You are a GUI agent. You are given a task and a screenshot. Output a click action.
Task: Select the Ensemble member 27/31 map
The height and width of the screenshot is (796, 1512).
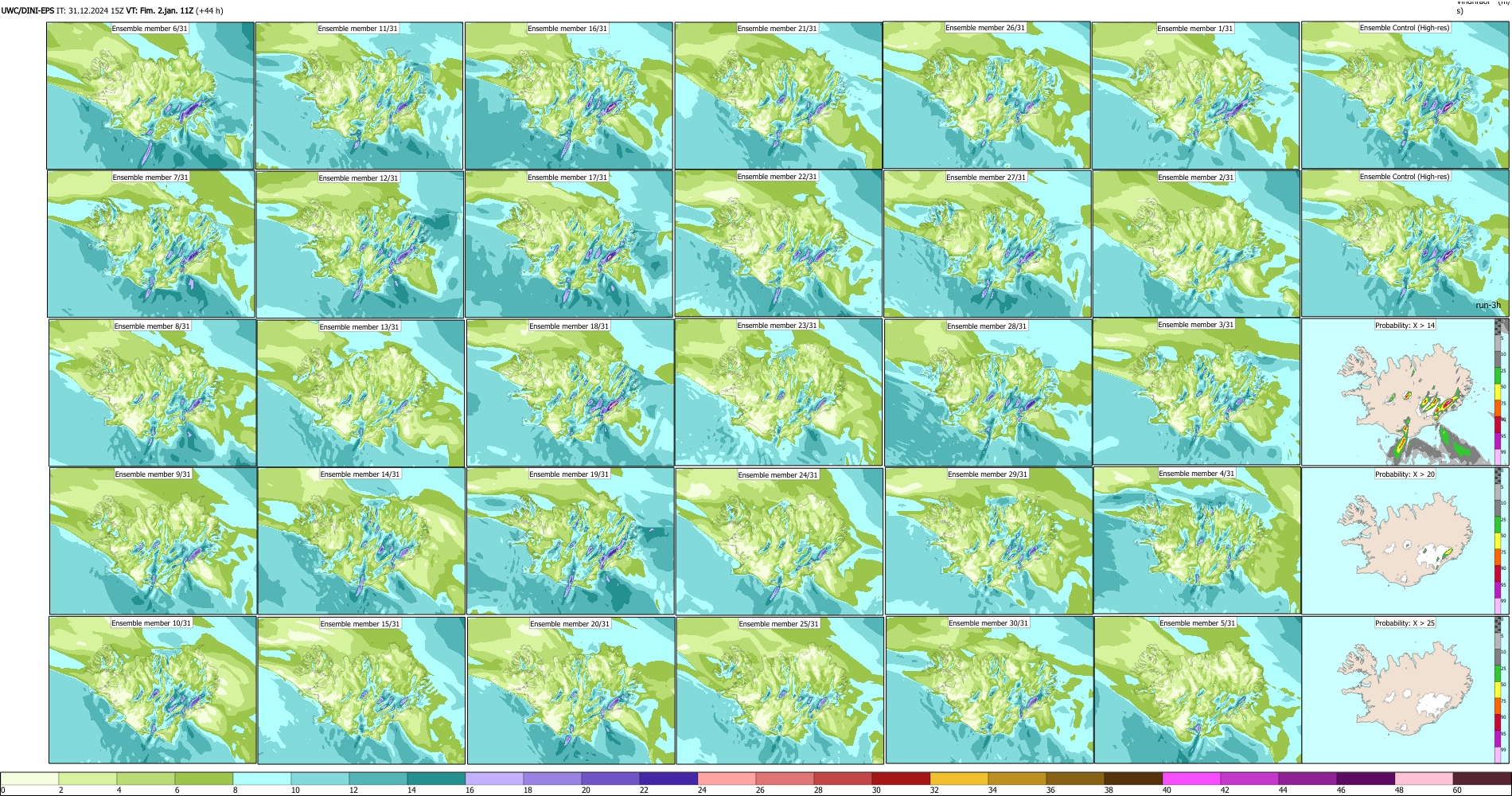coord(987,244)
